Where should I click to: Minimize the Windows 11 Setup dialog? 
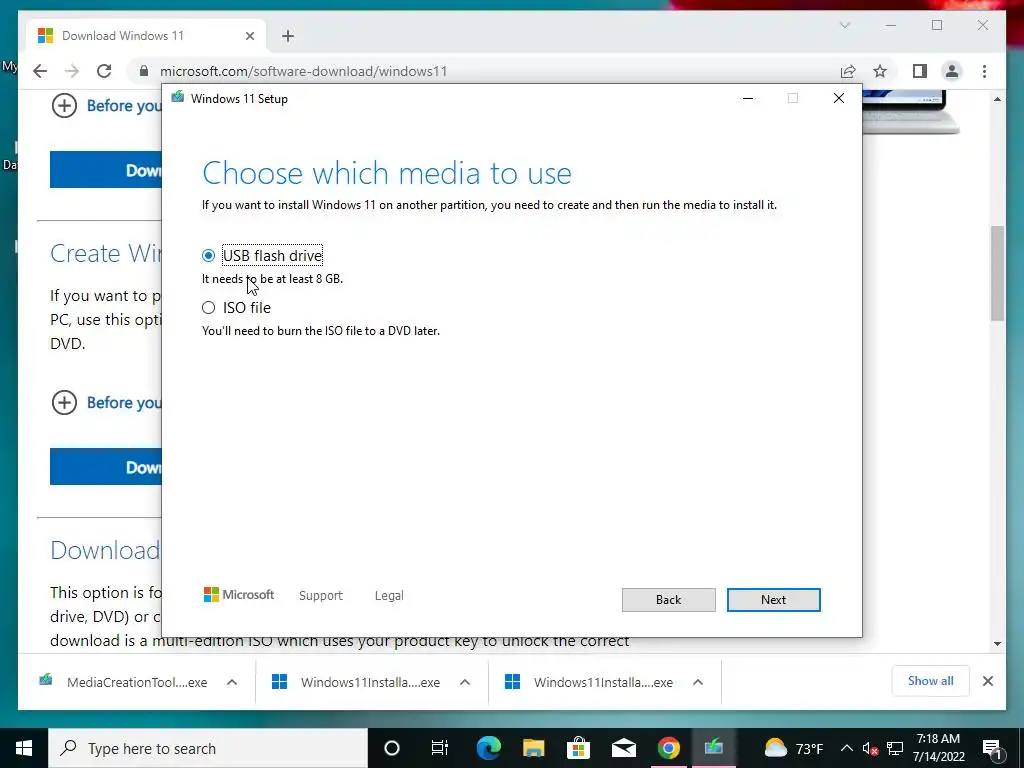click(x=748, y=98)
